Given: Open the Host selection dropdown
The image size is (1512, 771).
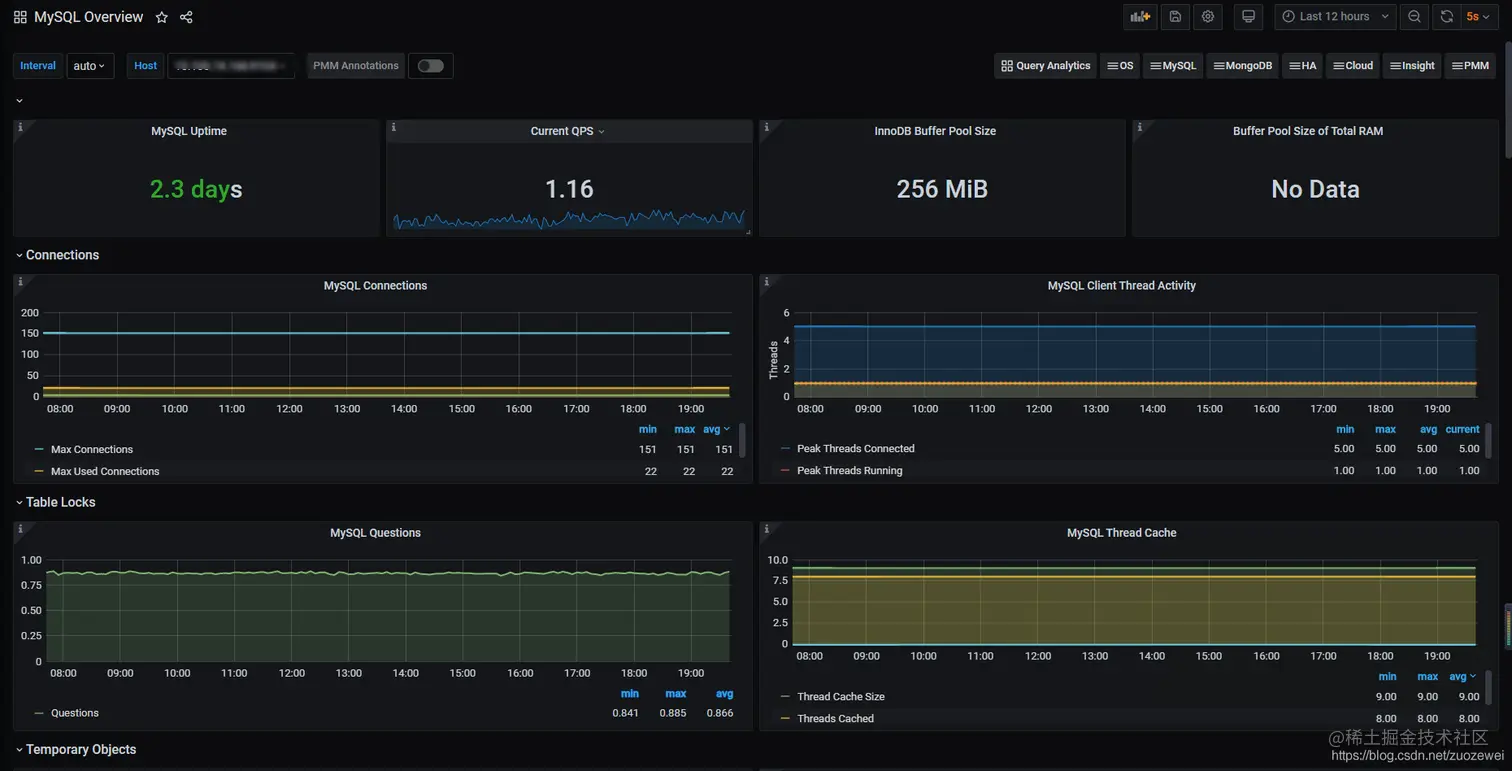Looking at the screenshot, I should click(x=231, y=66).
